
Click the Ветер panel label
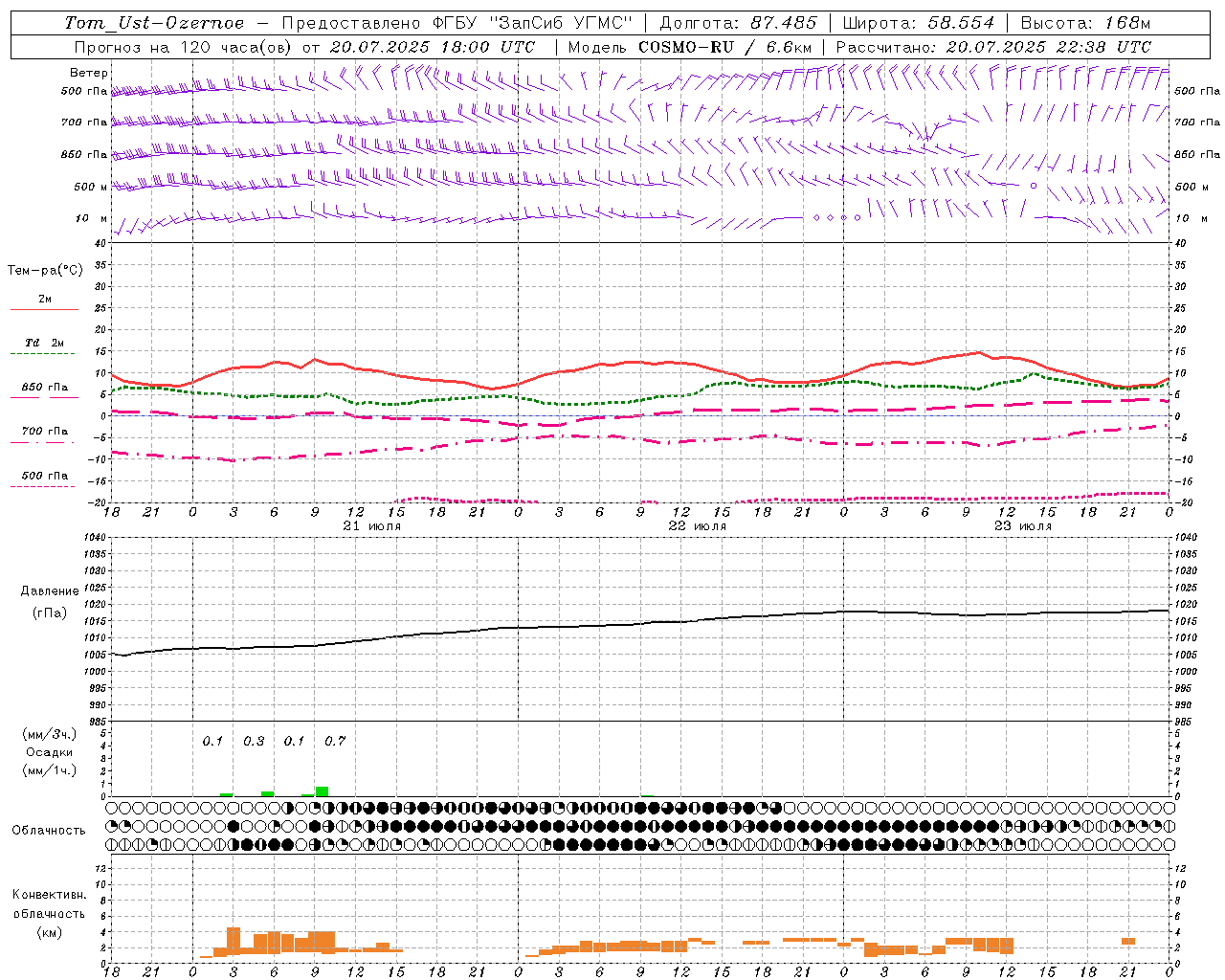pos(89,73)
